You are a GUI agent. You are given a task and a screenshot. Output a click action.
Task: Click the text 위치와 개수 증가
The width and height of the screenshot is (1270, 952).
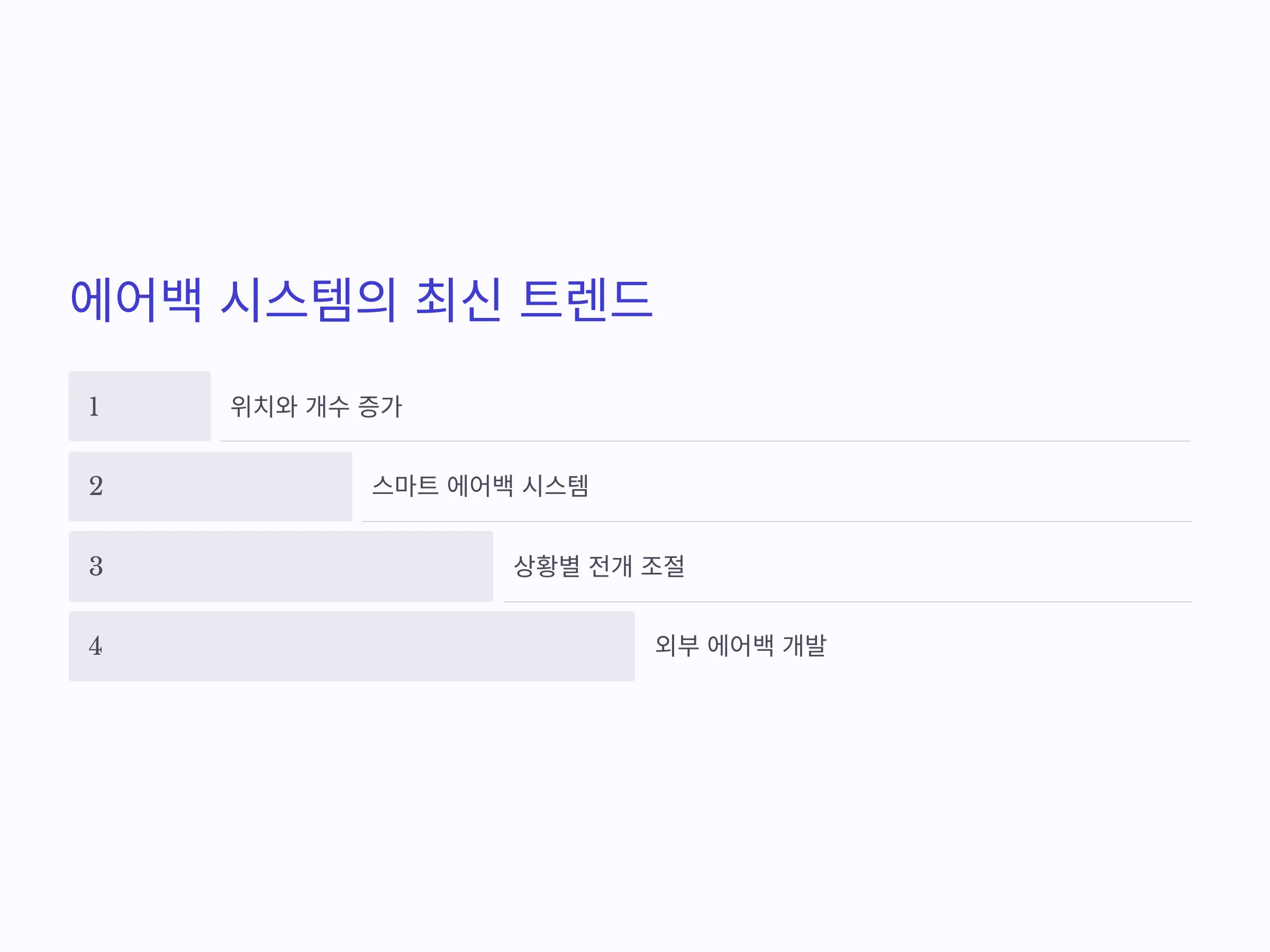tap(316, 407)
